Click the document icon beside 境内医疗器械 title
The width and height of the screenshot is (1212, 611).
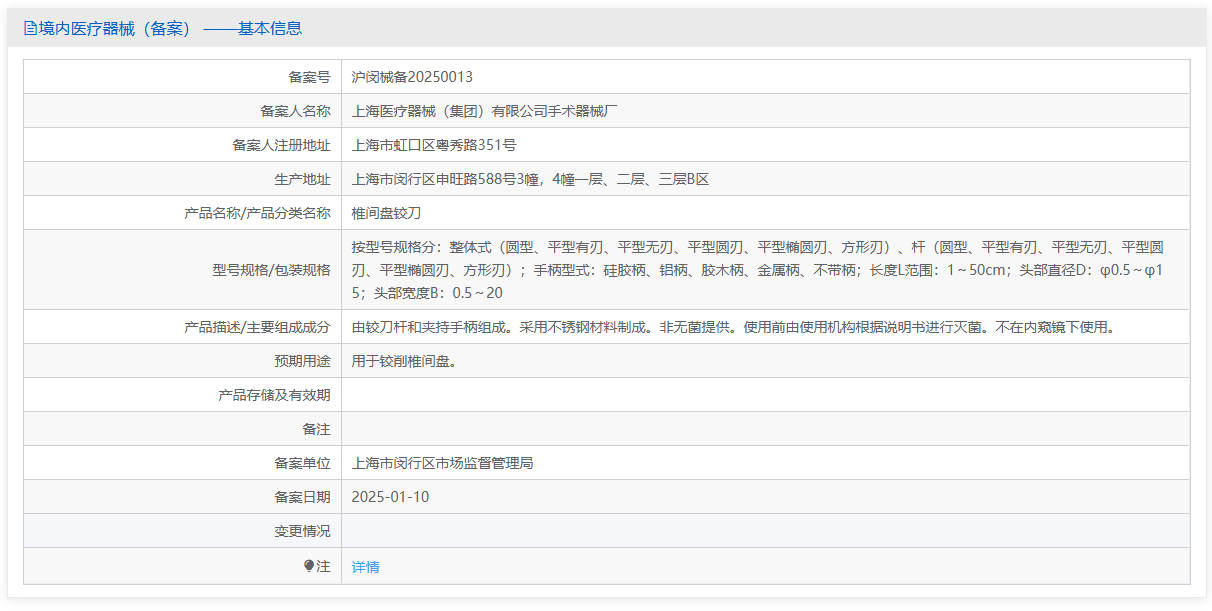pyautogui.click(x=30, y=29)
